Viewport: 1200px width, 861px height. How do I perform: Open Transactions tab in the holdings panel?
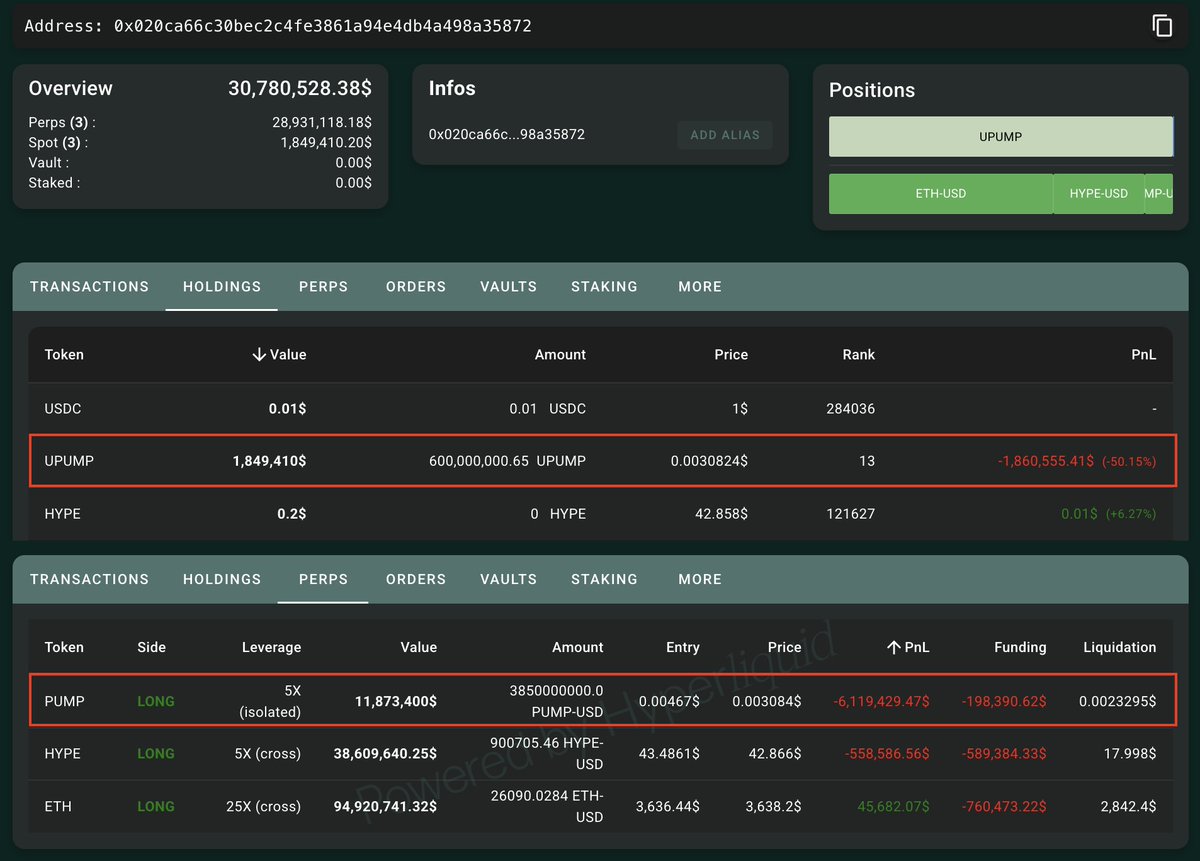89,286
